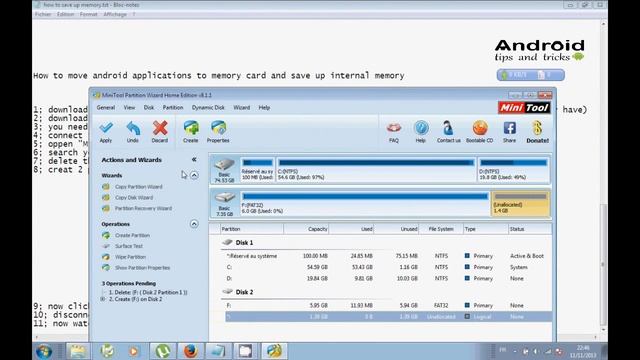640x360 pixels.
Task: Open the FAQ lifebuoy icon
Action: click(394, 132)
